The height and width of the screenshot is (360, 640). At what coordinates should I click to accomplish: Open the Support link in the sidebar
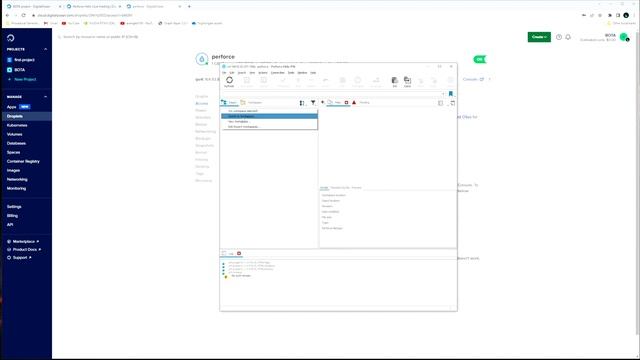pos(20,258)
